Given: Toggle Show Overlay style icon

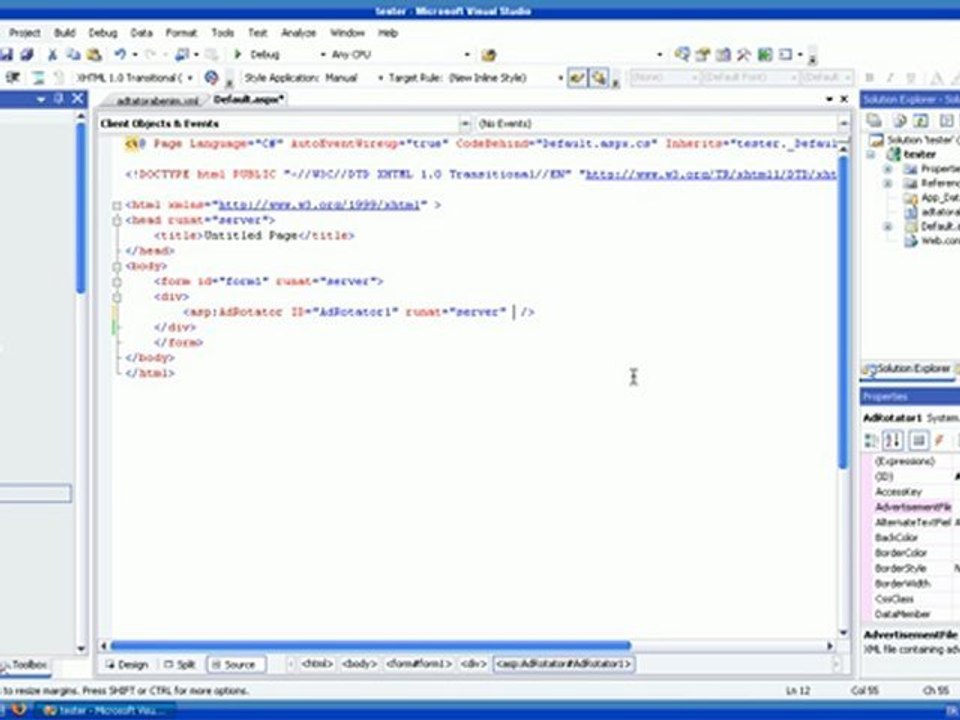Looking at the screenshot, I should (x=577, y=78).
